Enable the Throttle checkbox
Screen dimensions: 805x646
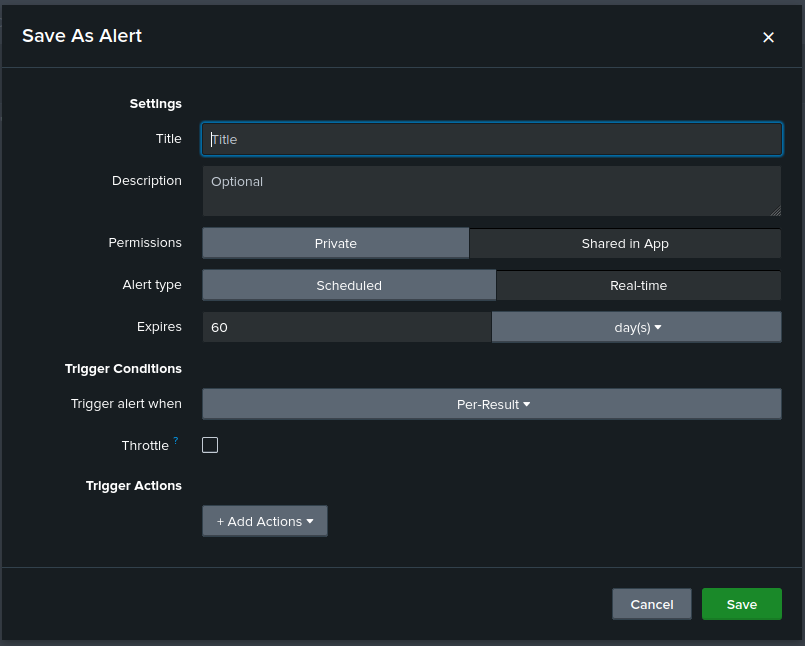[210, 445]
